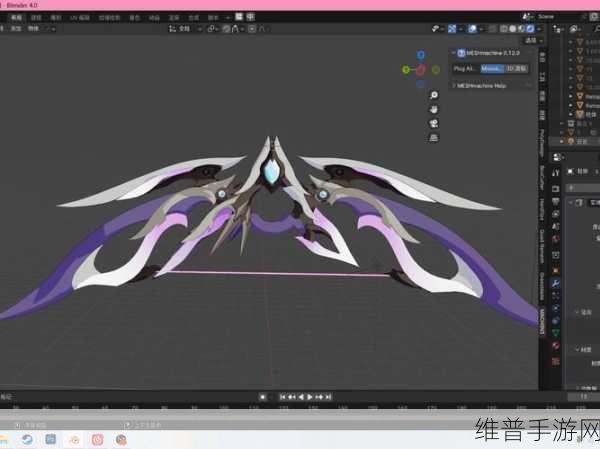
Task: Jump to the next keyframe
Action: click(319, 397)
